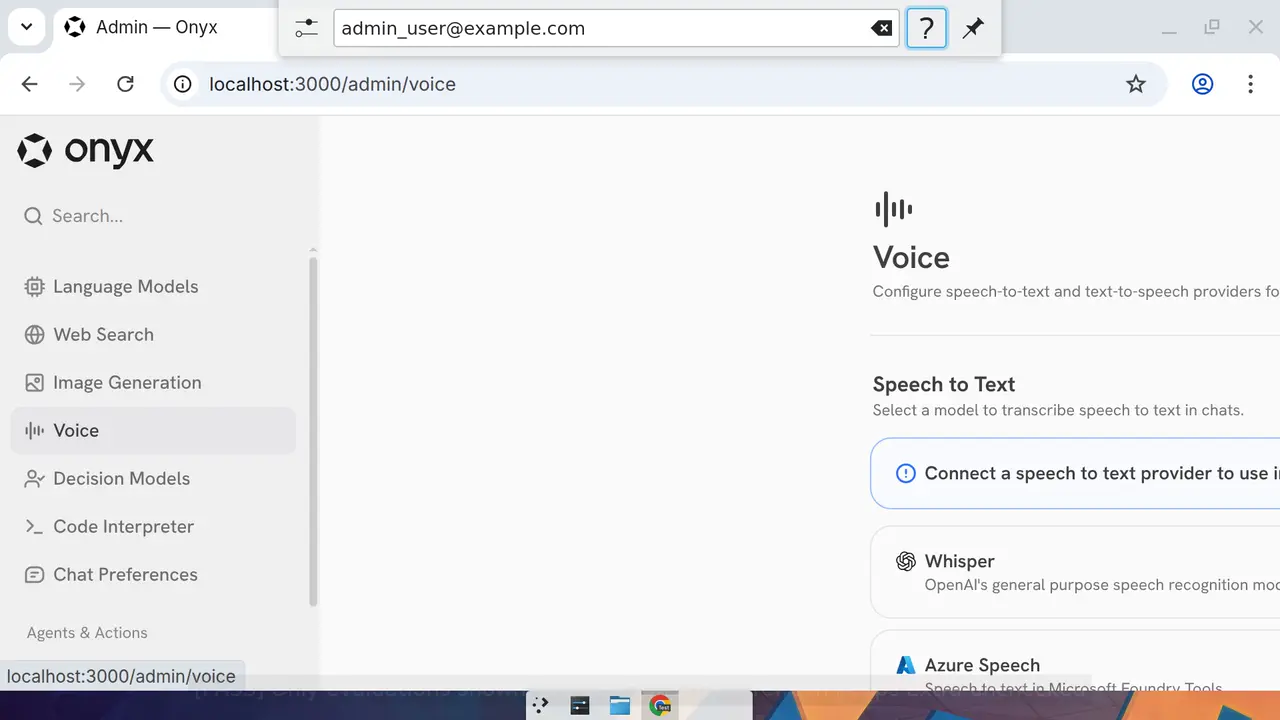Open Web Search settings
Viewport: 1280px width, 720px height.
pyautogui.click(x=154, y=335)
